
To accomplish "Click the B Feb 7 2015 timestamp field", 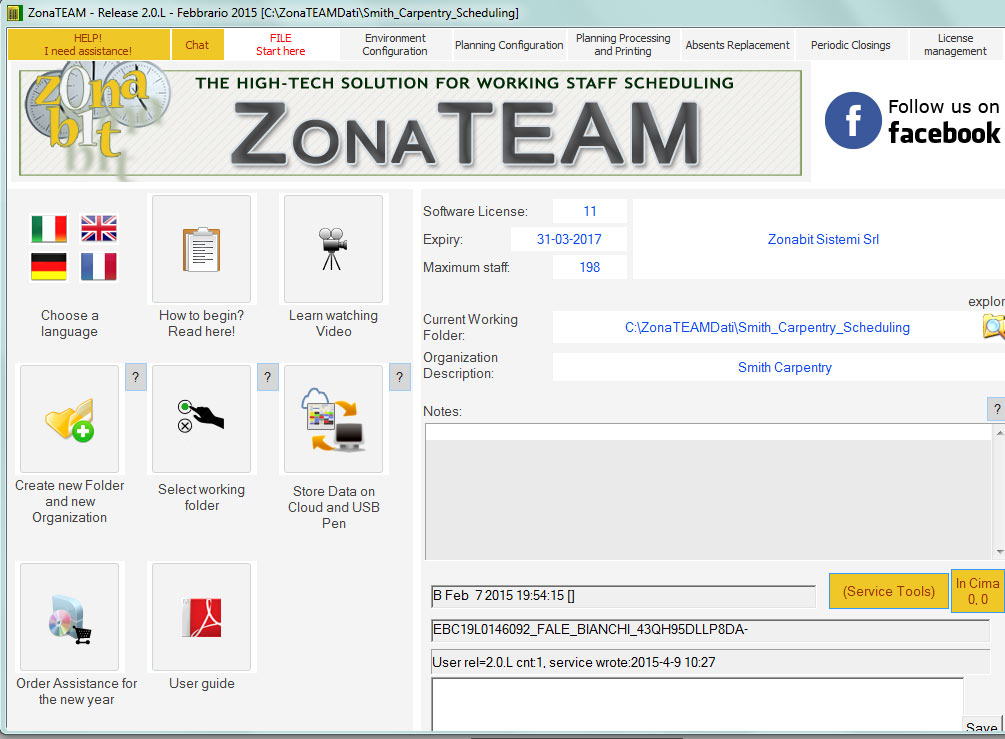I will tap(623, 595).
